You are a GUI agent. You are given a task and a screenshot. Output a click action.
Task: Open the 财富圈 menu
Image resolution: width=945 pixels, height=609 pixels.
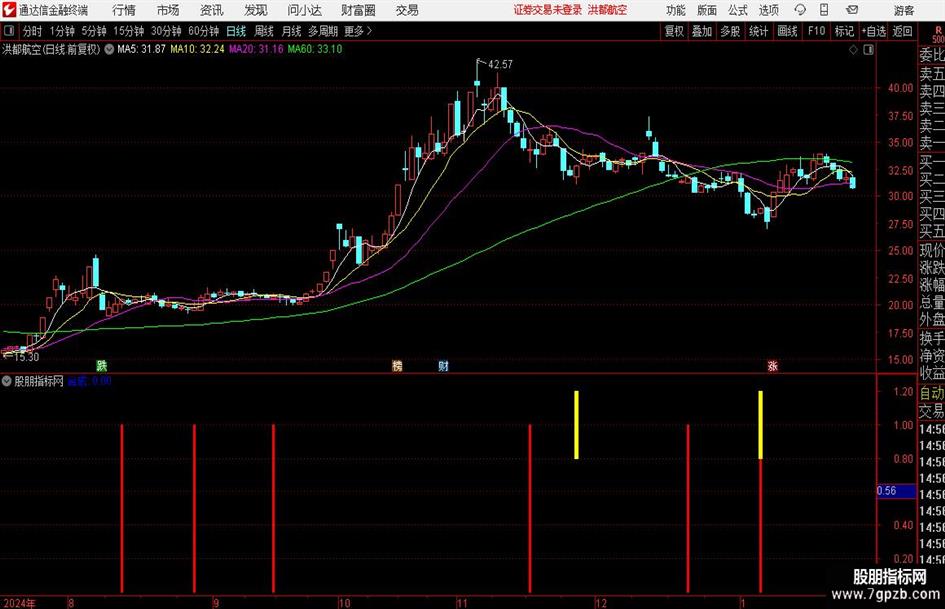(x=358, y=10)
